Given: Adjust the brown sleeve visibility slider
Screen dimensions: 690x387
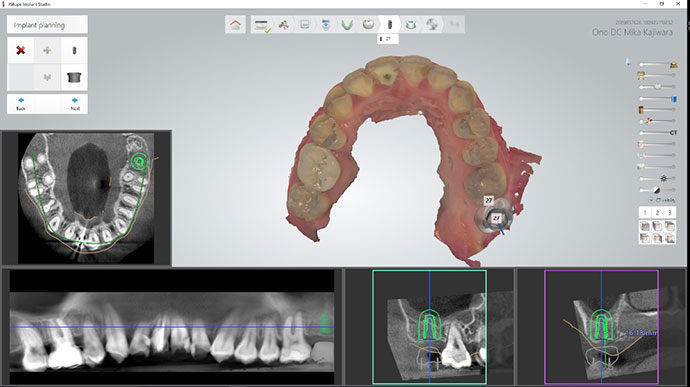Looking at the screenshot, I should tap(657, 110).
